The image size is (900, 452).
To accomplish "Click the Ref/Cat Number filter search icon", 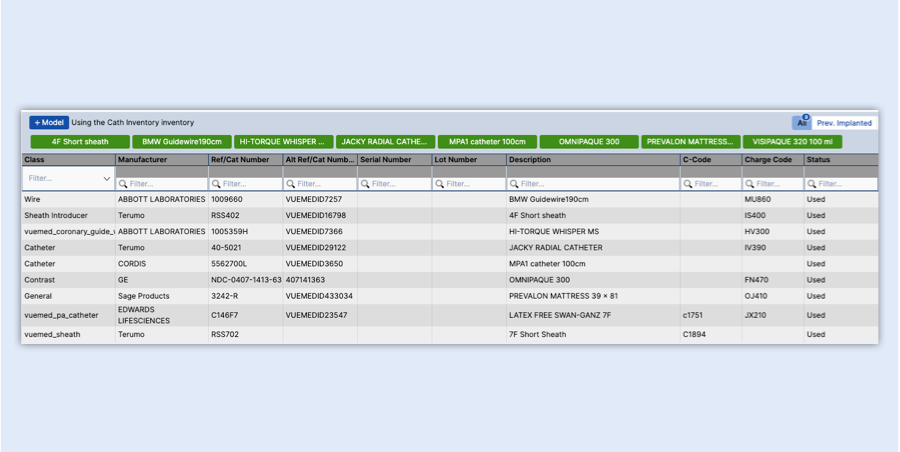I will point(216,184).
